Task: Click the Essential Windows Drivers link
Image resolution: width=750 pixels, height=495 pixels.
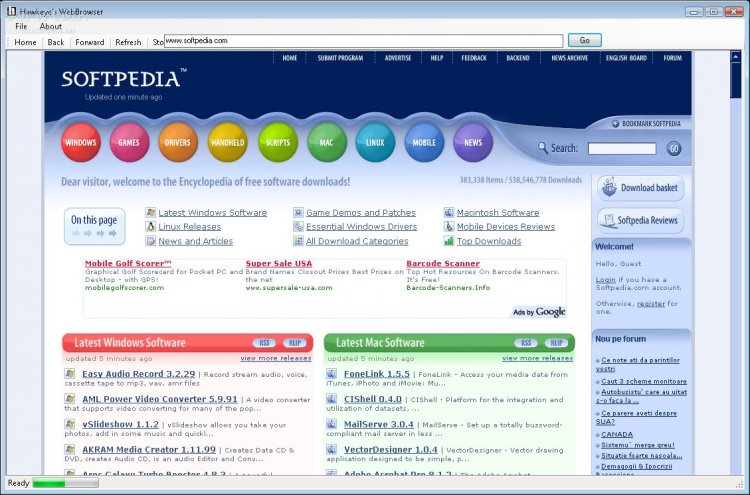Action: [361, 227]
